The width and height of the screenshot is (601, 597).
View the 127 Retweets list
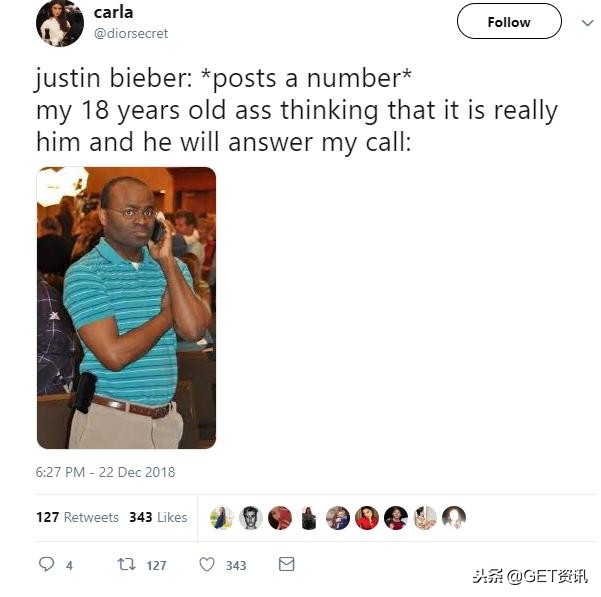coord(77,517)
